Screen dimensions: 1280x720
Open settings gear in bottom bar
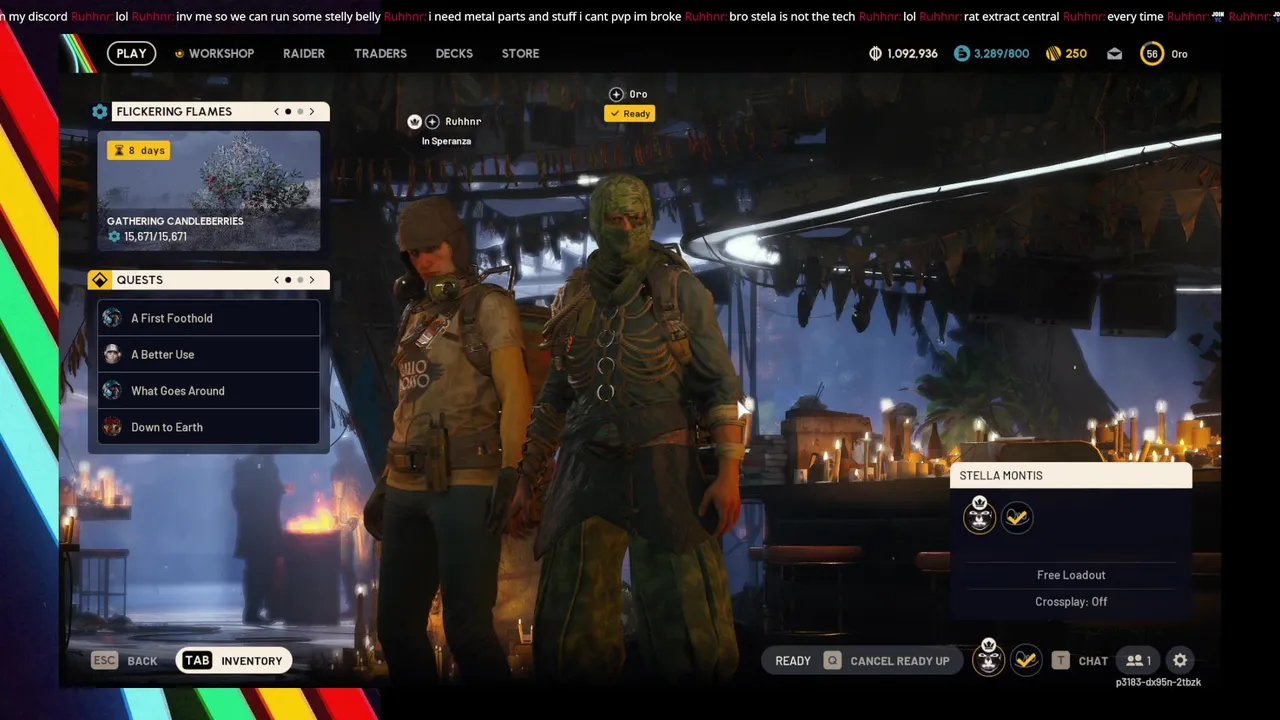click(x=1180, y=661)
